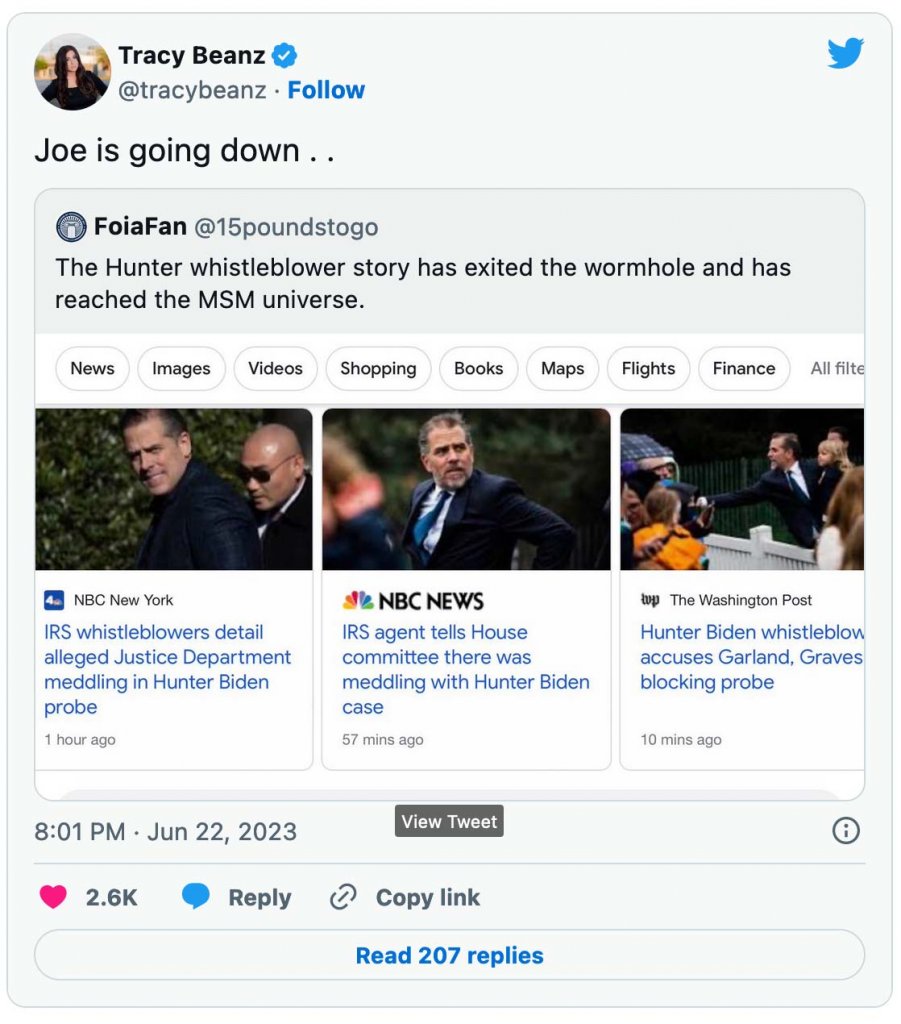This screenshot has width=901, height=1024.
Task: Click the FoiaFan profile avatar
Action: click(x=71, y=227)
